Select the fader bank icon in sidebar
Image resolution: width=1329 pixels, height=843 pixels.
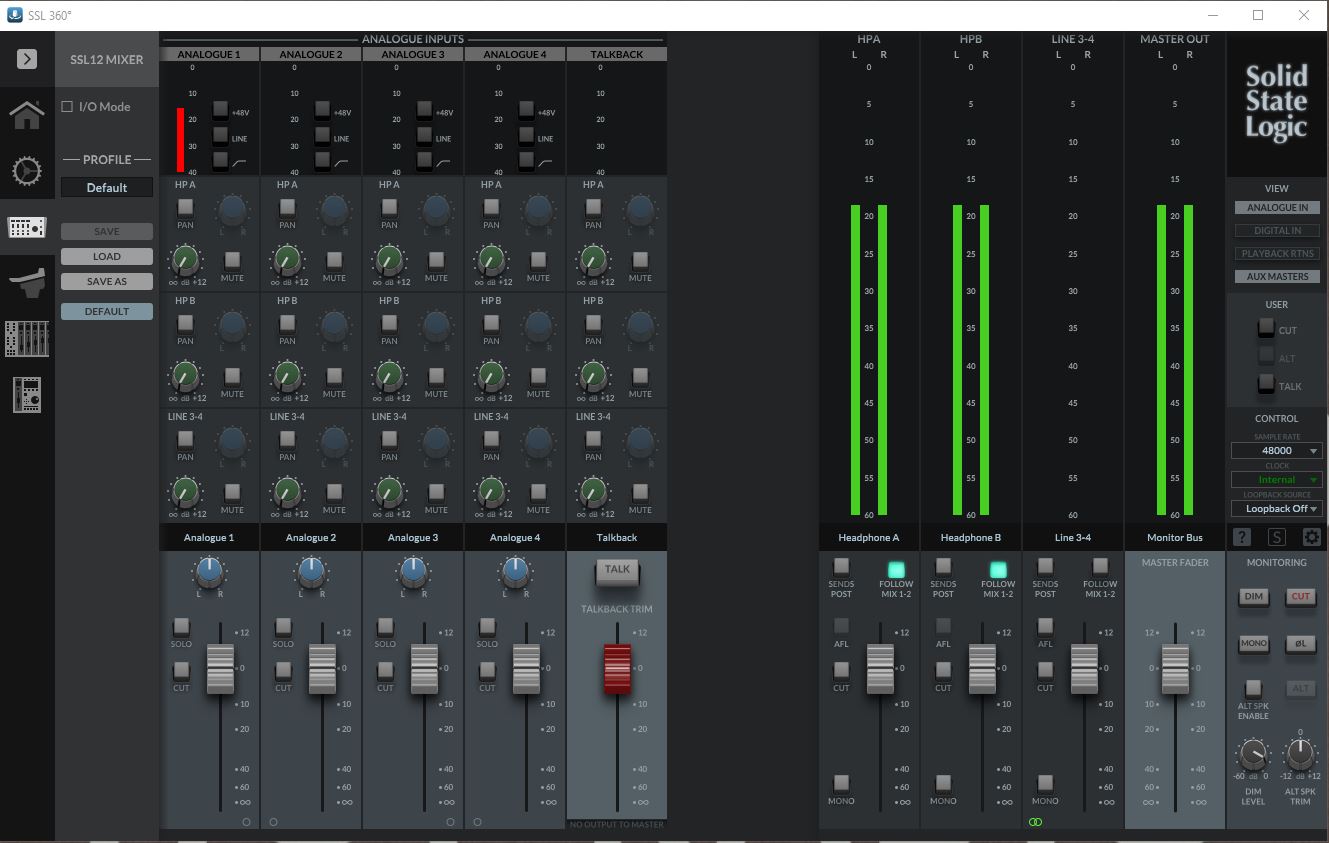(x=27, y=339)
